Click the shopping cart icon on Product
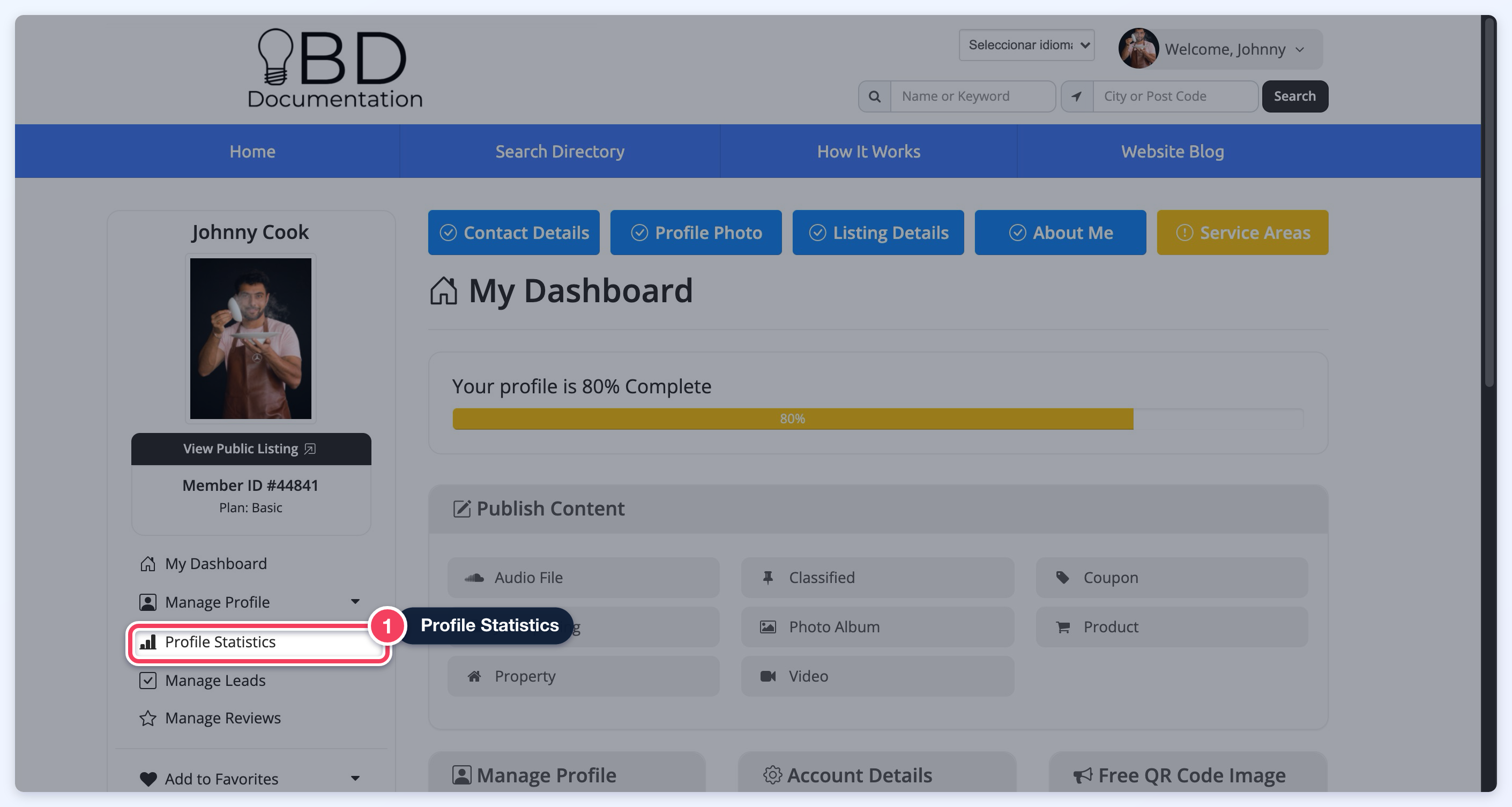The width and height of the screenshot is (1512, 807). (1062, 627)
